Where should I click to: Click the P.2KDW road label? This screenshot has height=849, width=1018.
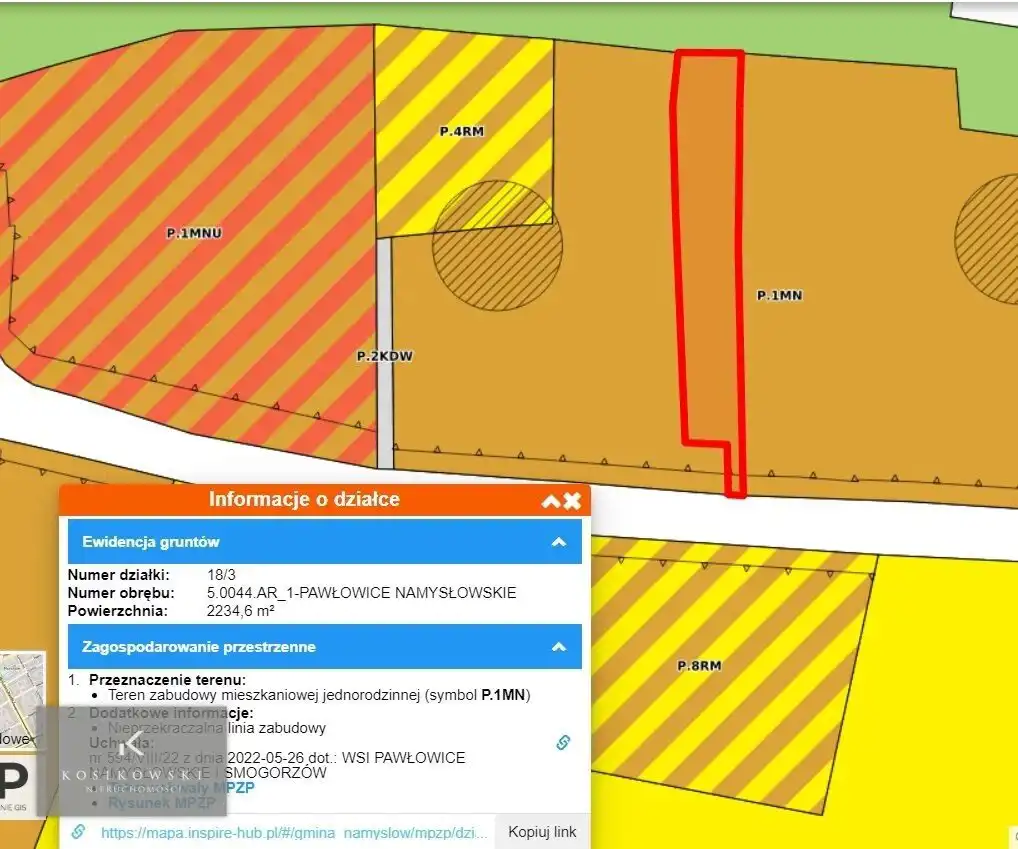[385, 356]
